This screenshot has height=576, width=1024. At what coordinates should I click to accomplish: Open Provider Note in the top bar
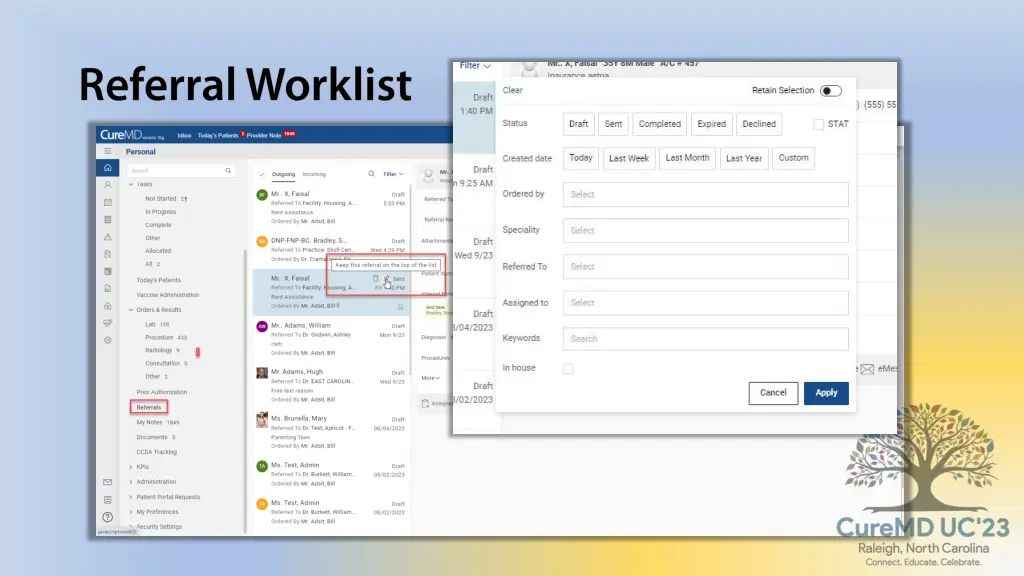[x=264, y=135]
